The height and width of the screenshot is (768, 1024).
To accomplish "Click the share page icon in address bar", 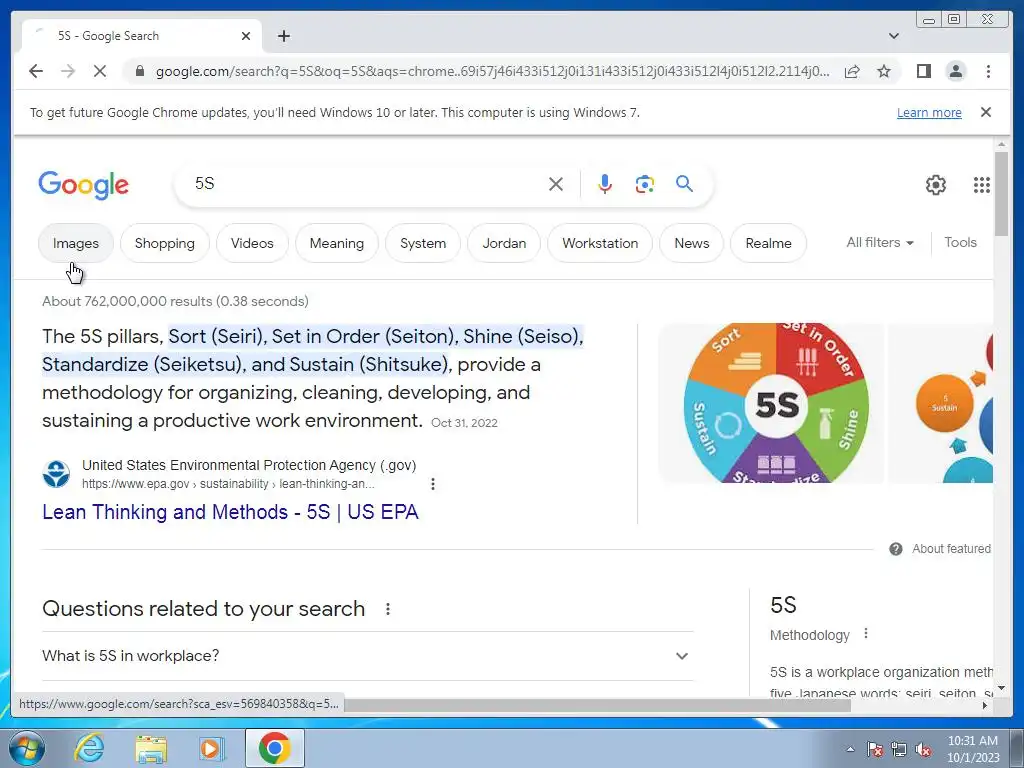I will click(x=852, y=71).
